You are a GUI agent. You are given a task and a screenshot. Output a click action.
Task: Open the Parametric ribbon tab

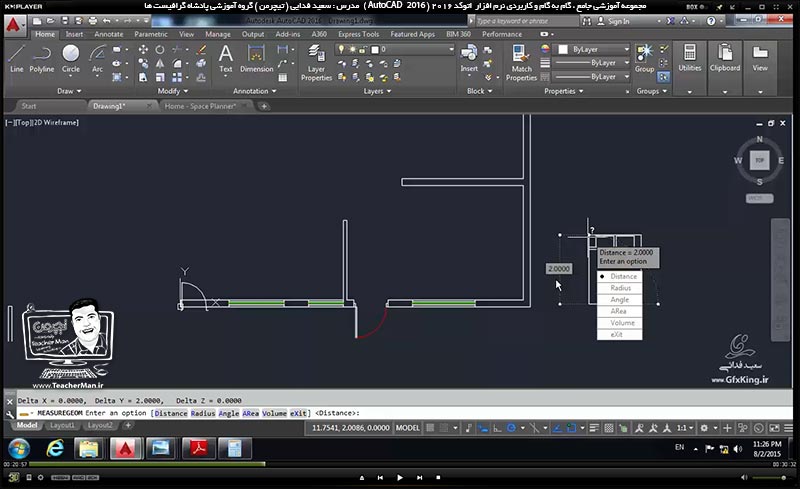pos(151,34)
